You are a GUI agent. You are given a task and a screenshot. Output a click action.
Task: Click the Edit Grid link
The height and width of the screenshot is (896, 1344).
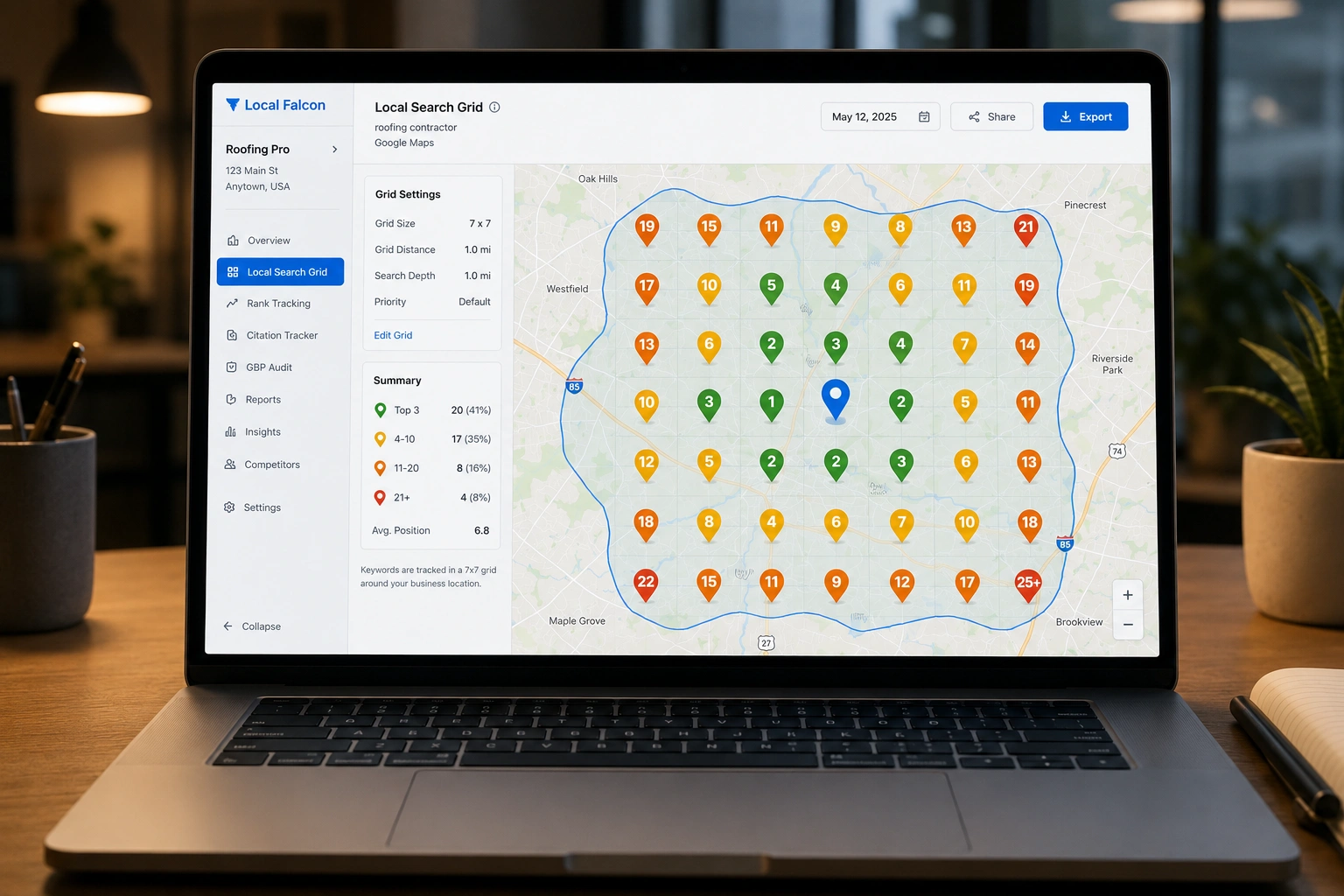(393, 335)
